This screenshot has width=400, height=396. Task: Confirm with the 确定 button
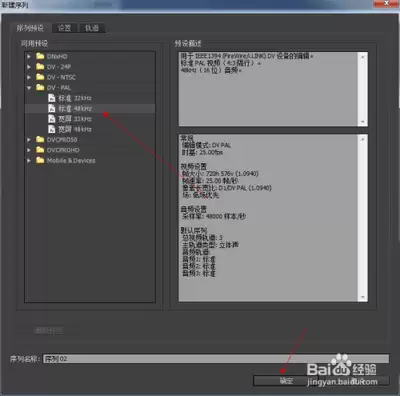287,381
